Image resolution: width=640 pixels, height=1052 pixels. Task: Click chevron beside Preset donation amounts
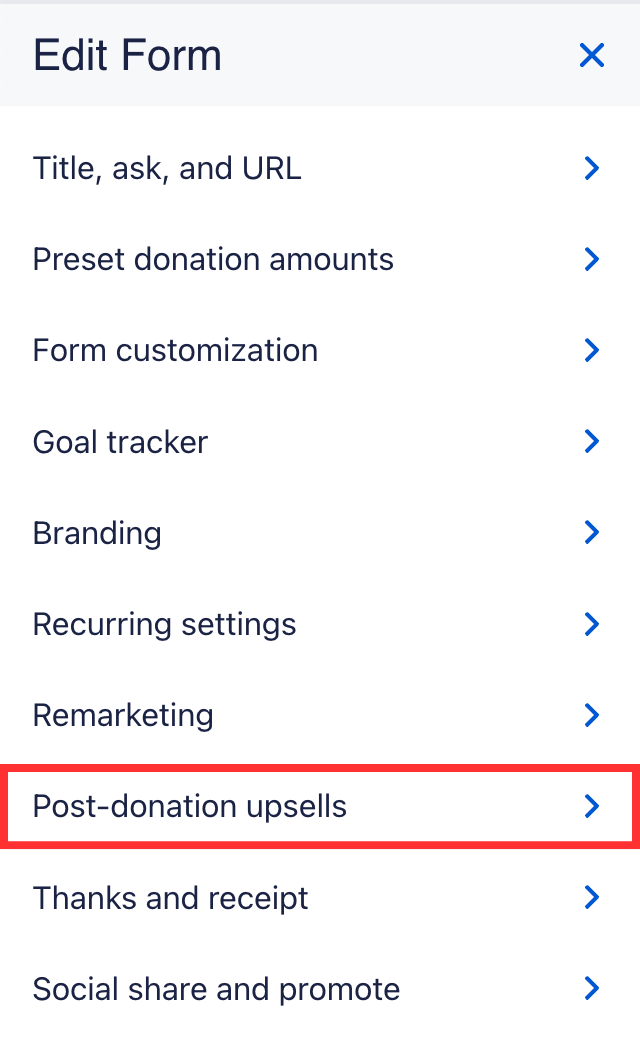point(592,259)
